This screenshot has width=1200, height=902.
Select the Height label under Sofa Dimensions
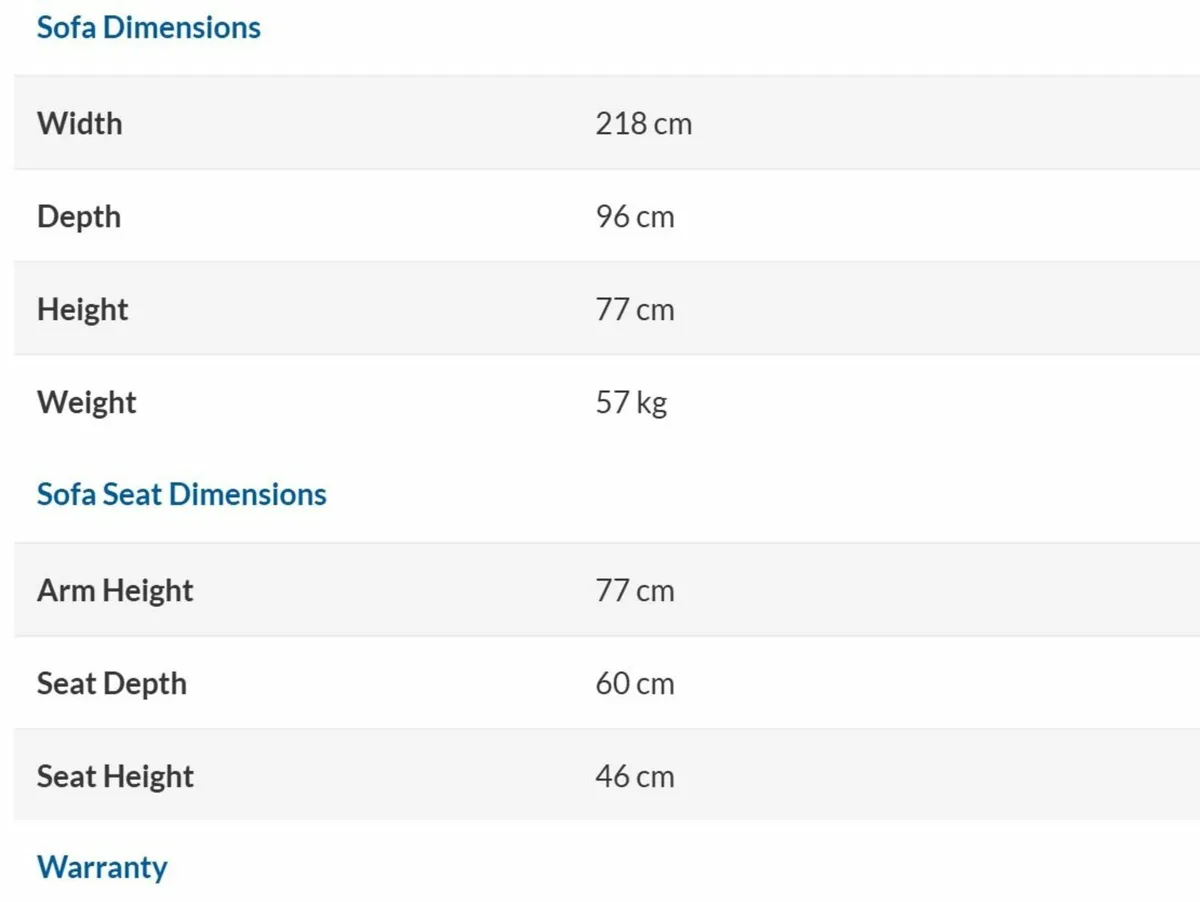[x=83, y=309]
